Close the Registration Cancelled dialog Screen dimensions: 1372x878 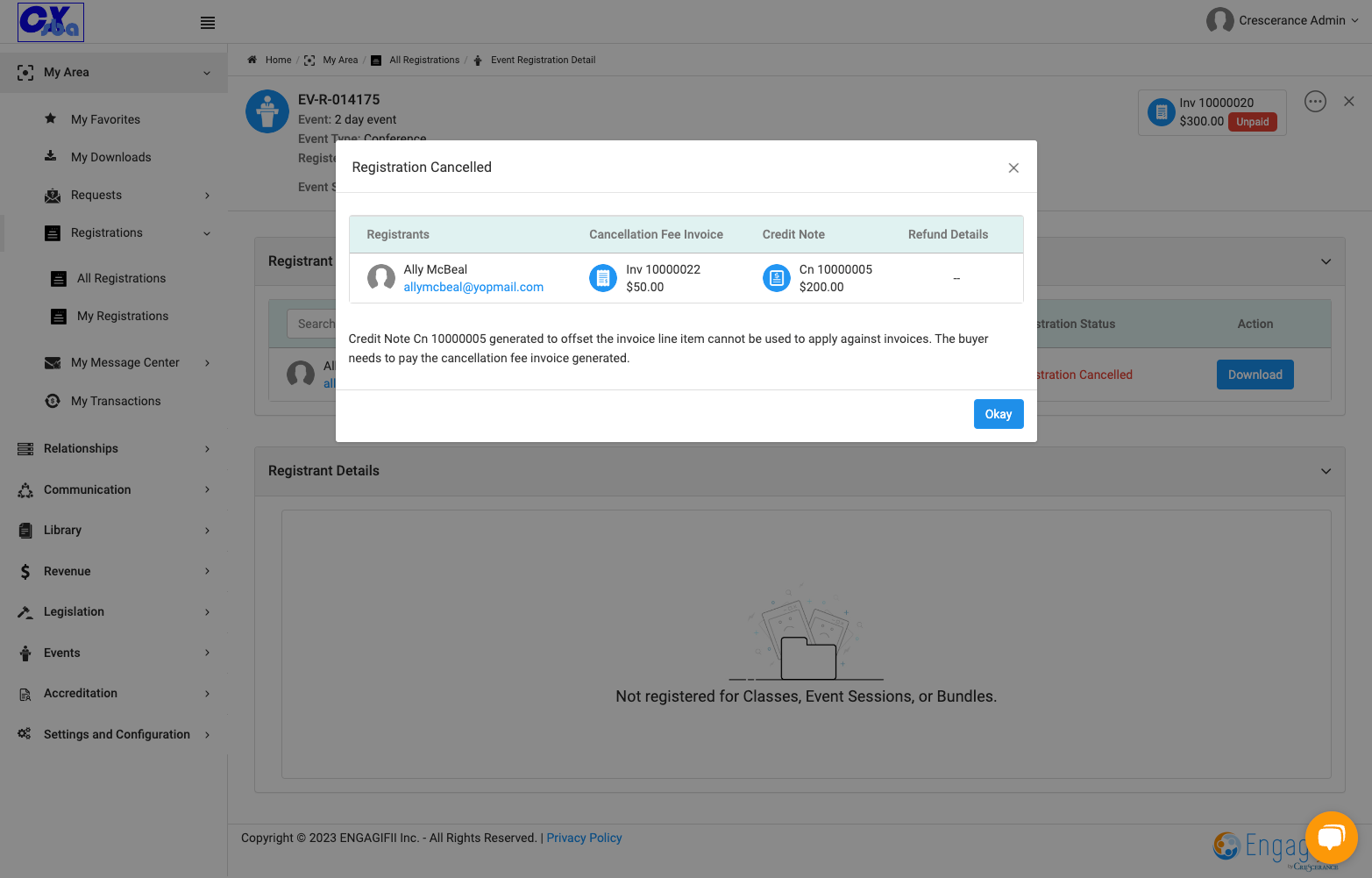[1013, 168]
